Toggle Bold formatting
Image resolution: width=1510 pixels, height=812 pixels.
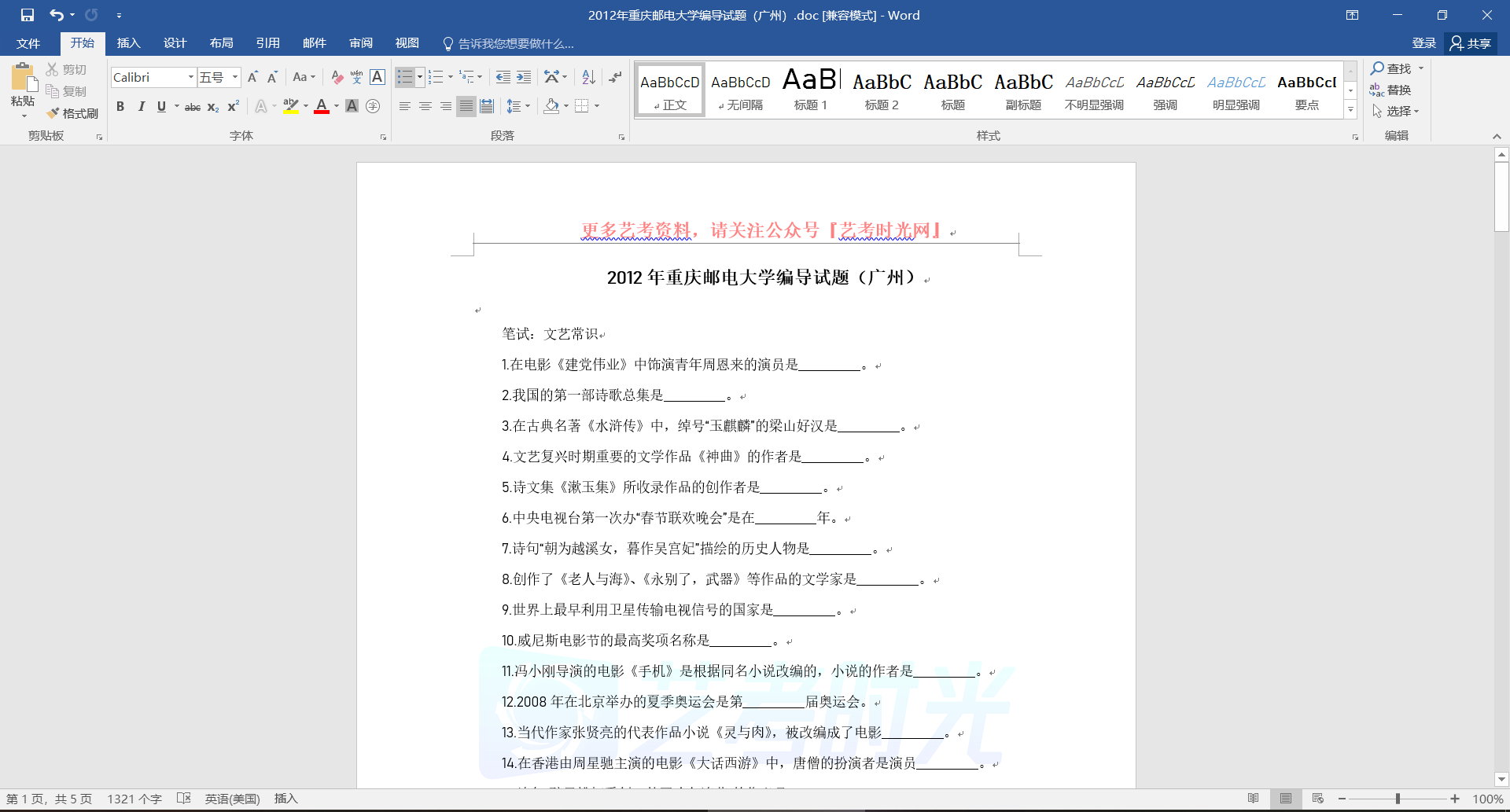tap(120, 107)
